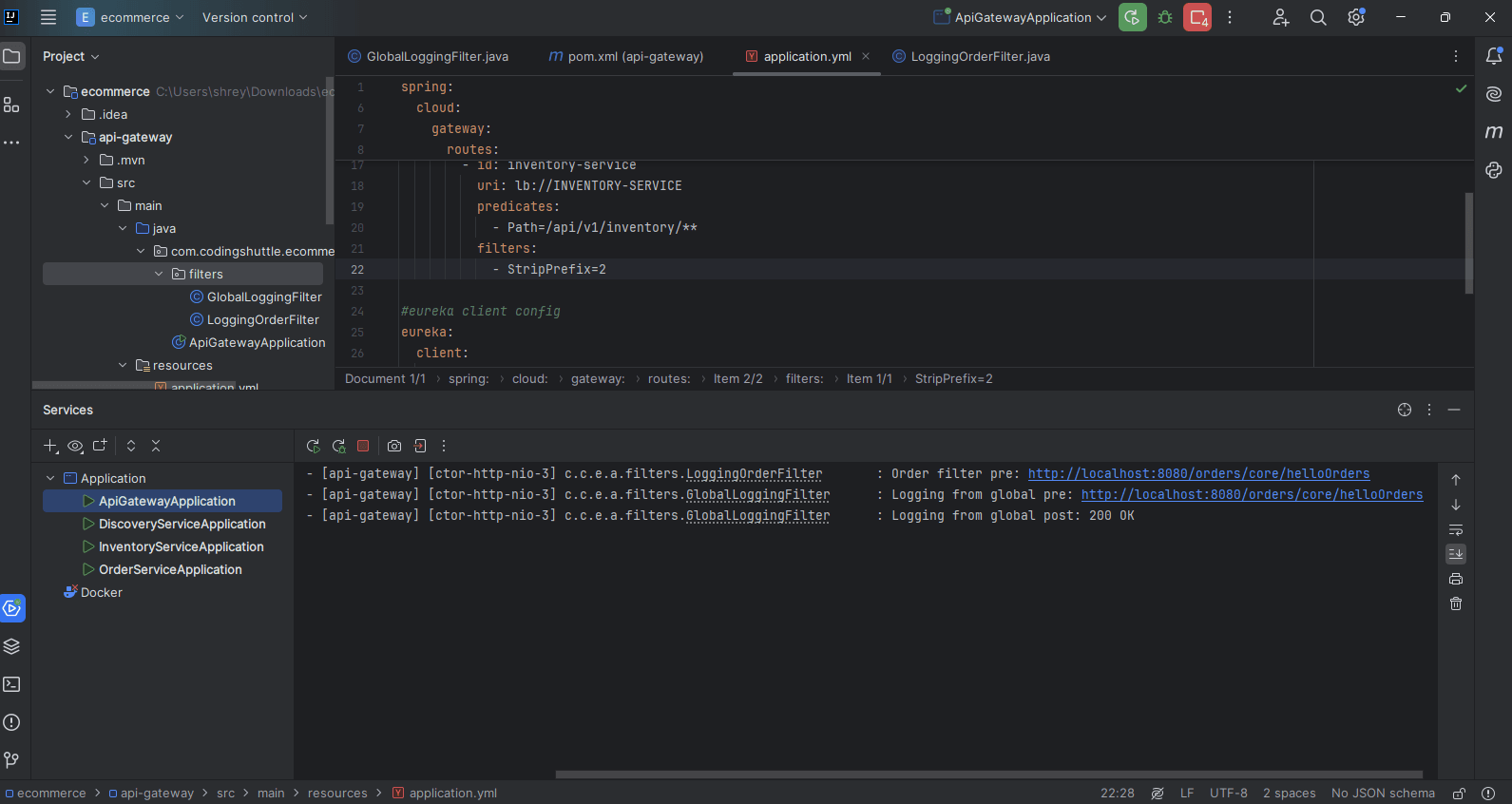Toggle soft-wrap in console
Screen dimensions: 1512x804
pyautogui.click(x=1456, y=529)
